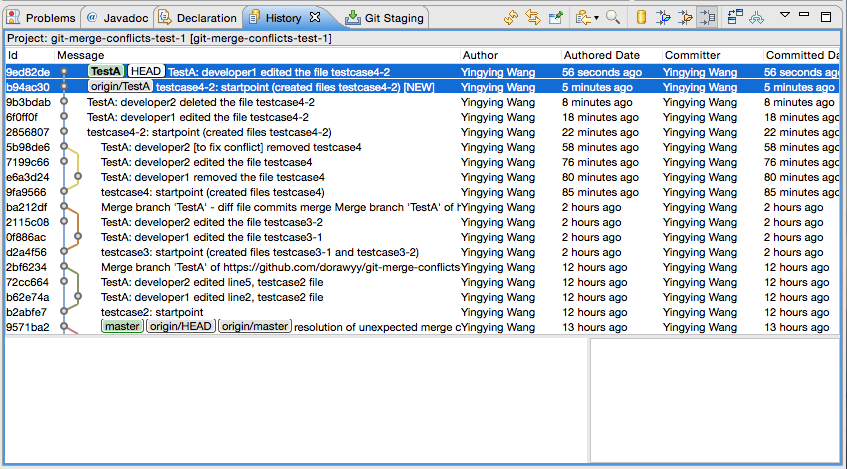
Task: Pin this History view with the pin icon
Action: (555, 18)
